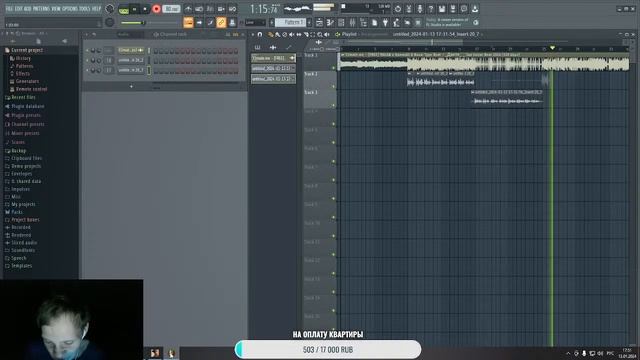Select the slice tool in Playlist

coord(306,35)
